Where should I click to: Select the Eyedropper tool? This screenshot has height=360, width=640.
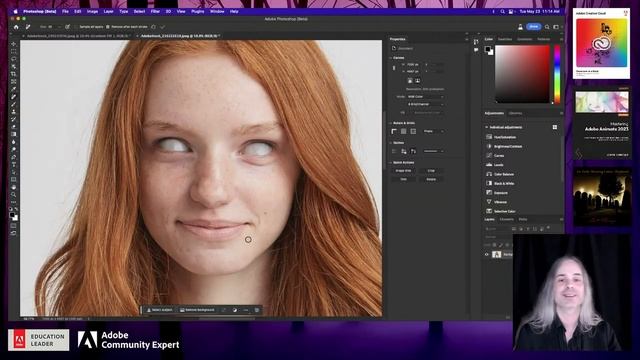pos(13,89)
